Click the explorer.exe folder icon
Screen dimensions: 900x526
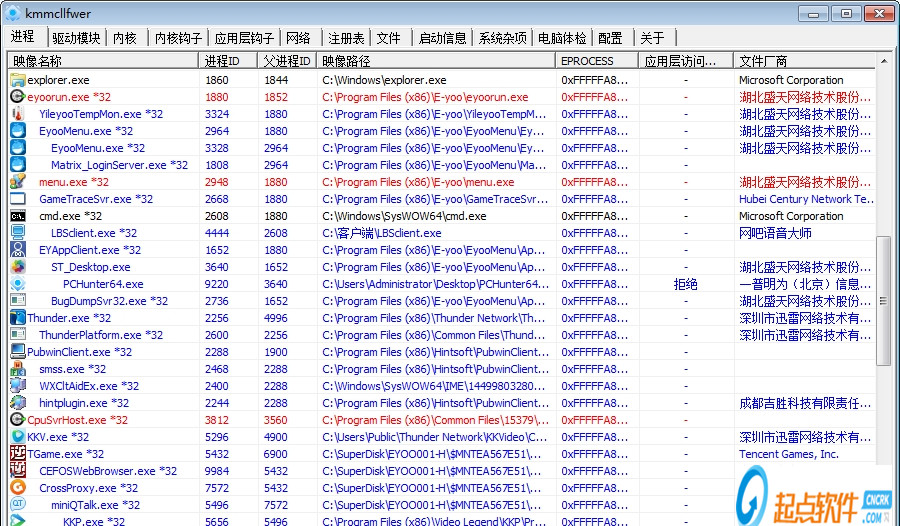point(18,80)
